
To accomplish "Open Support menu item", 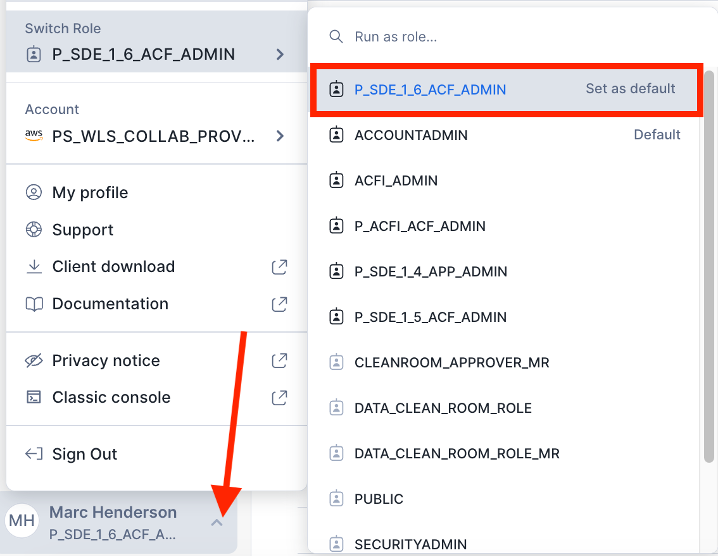I will click(156, 229).
